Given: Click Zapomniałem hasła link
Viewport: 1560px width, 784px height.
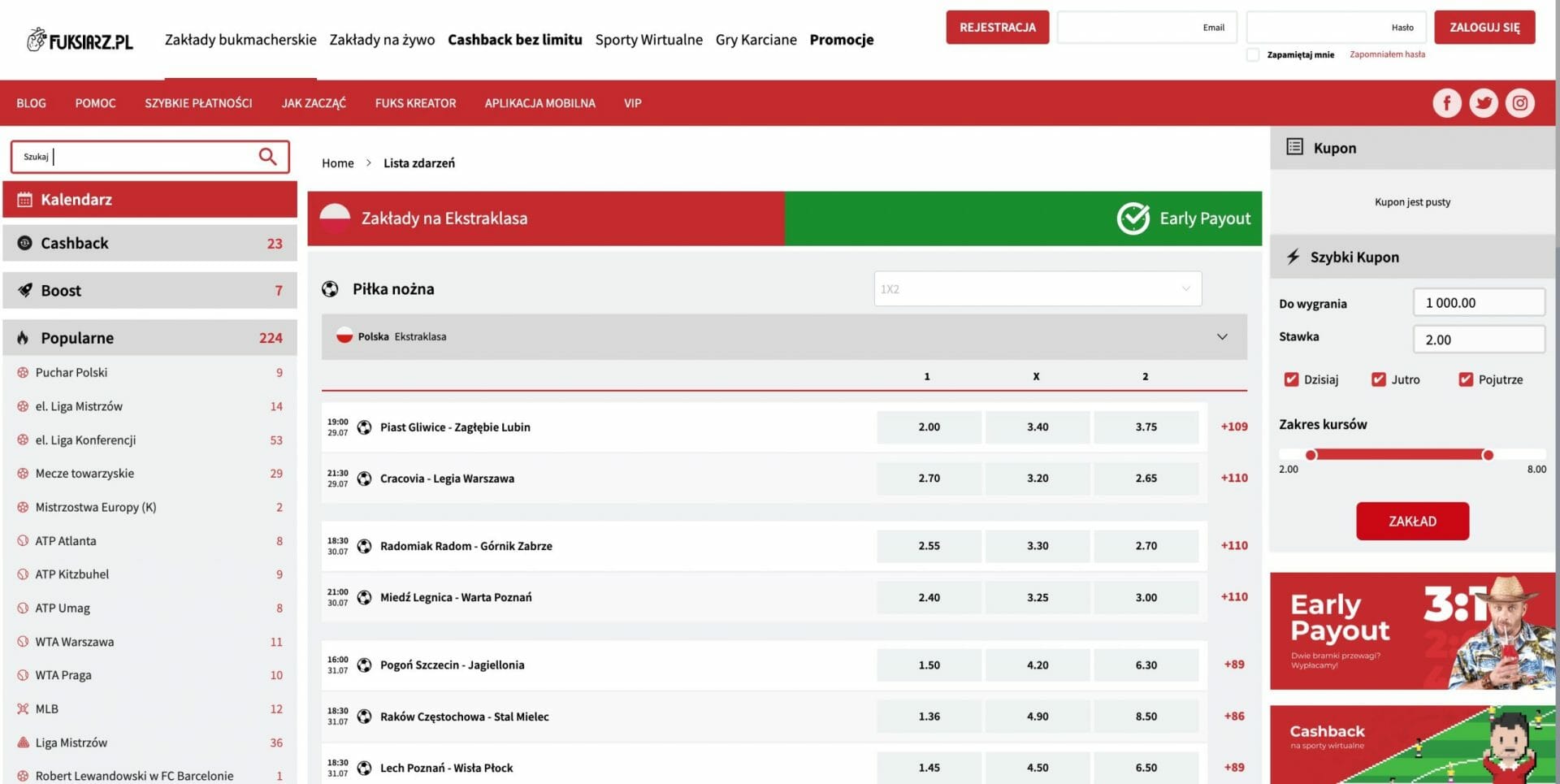Looking at the screenshot, I should point(1387,54).
